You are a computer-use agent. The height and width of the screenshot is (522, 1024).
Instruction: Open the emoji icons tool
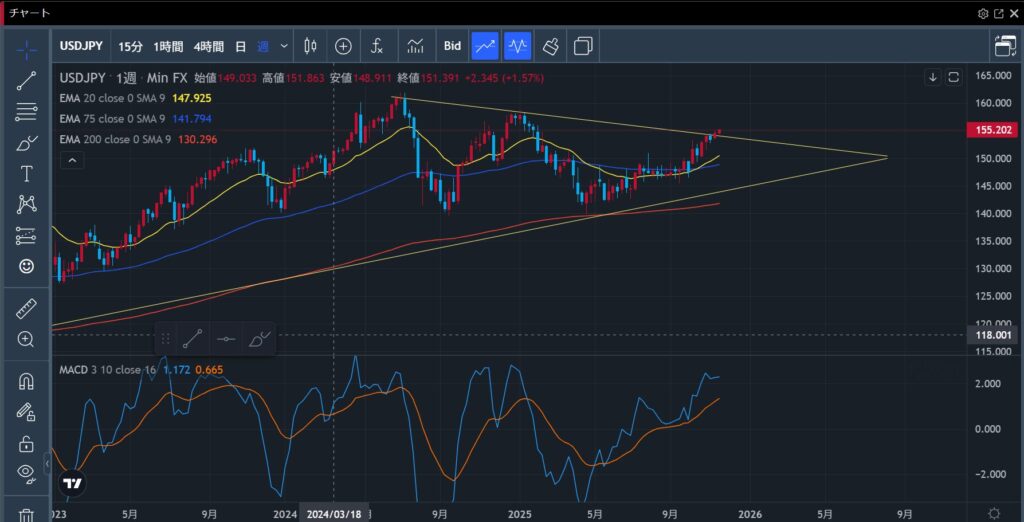point(26,267)
